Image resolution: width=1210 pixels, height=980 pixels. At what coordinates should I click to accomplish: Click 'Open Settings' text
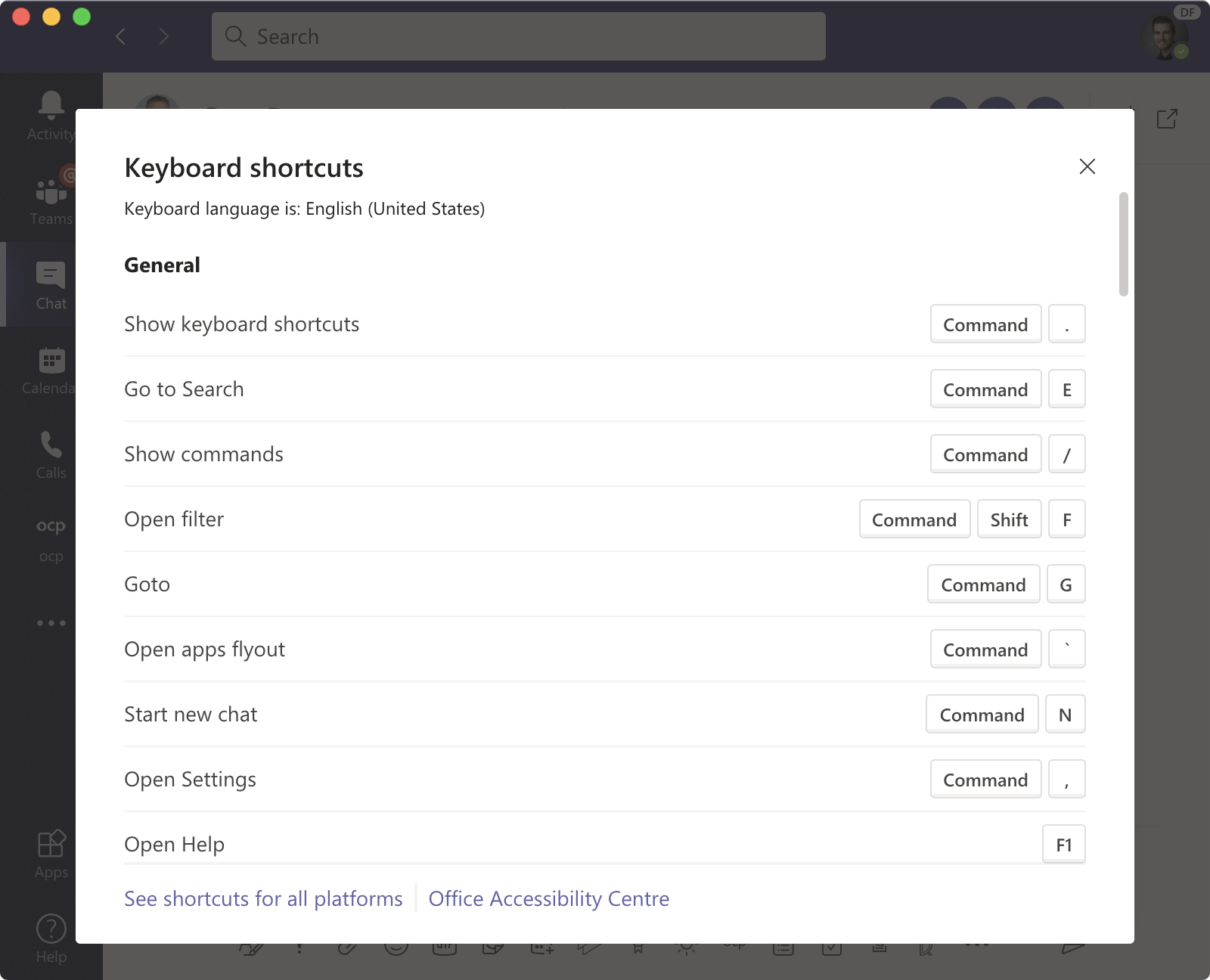coord(190,780)
